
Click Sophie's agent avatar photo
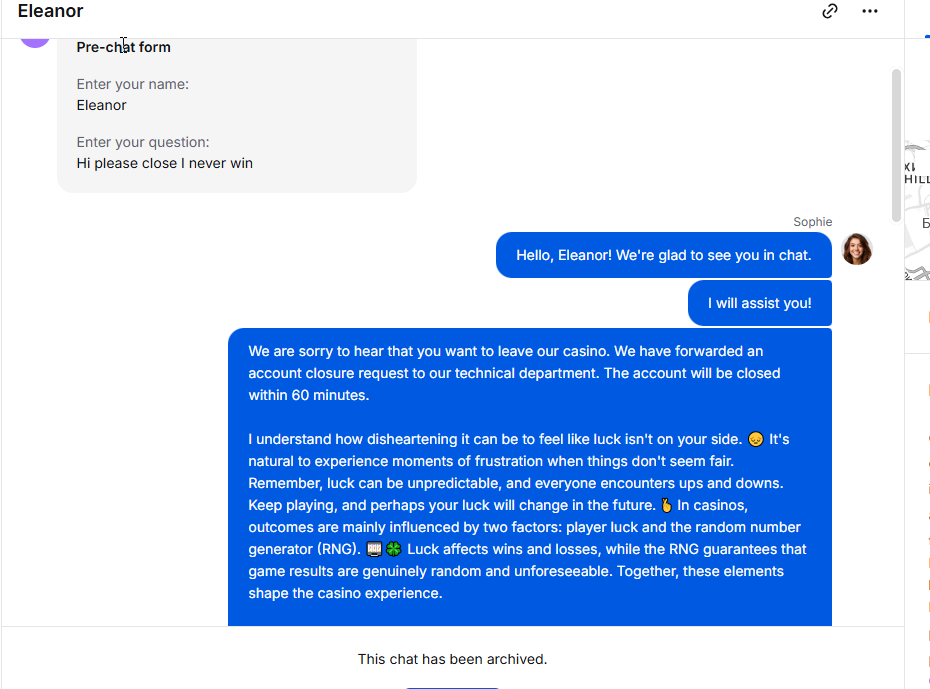click(x=857, y=249)
